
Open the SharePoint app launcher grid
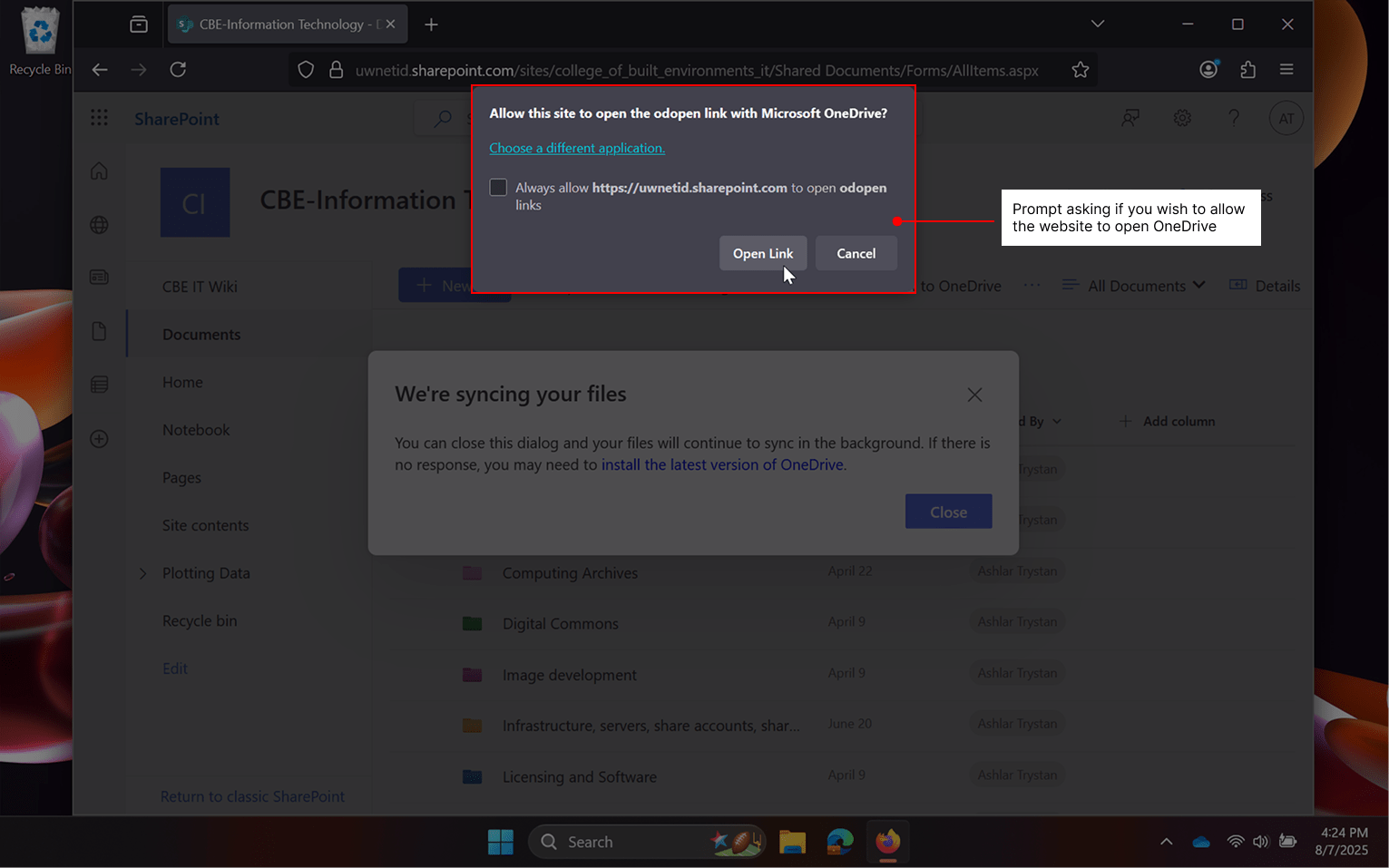(99, 118)
